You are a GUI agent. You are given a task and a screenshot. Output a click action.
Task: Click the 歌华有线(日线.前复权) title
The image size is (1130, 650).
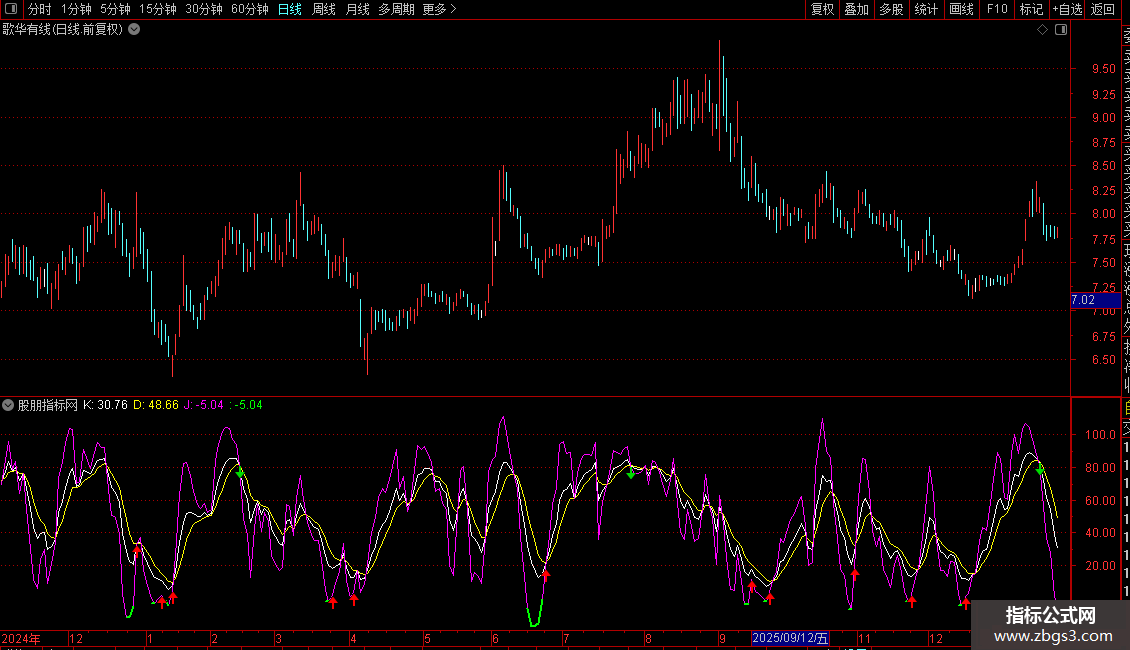coord(63,30)
